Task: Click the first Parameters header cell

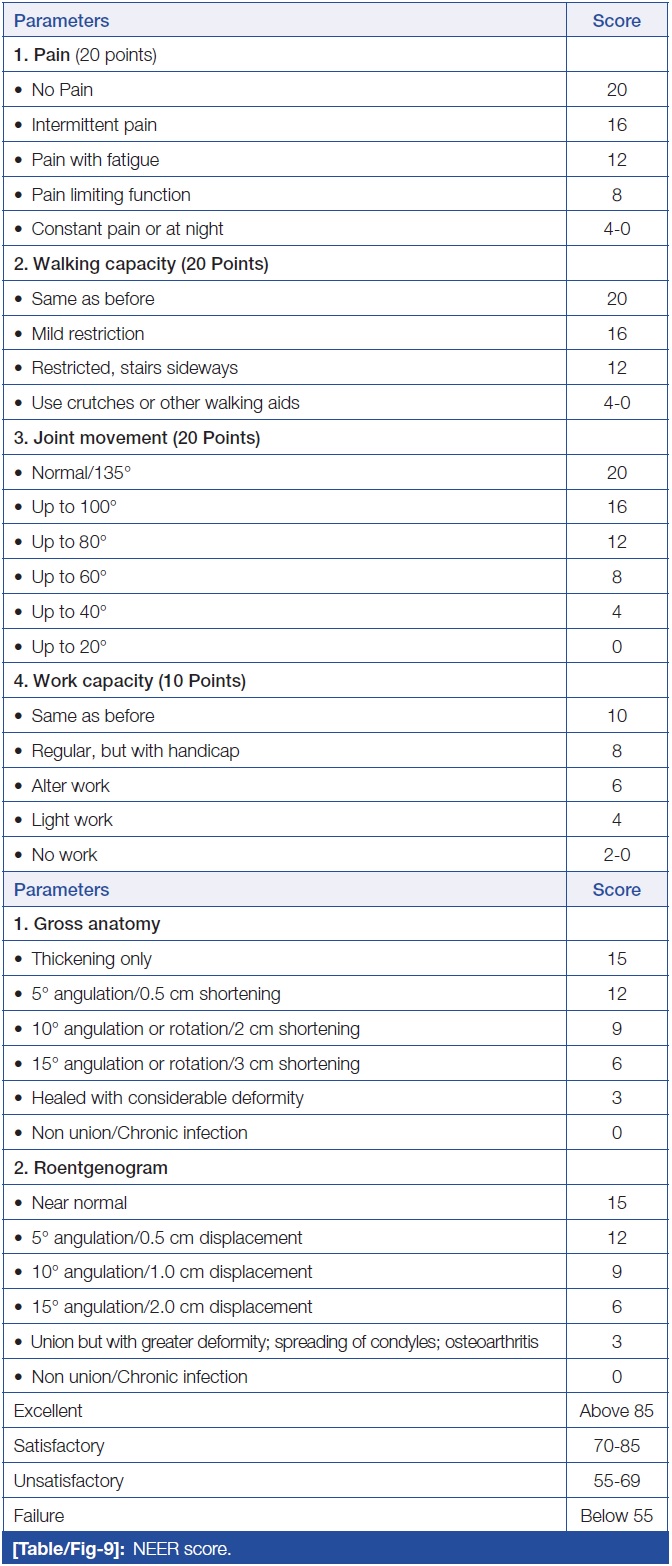Action: (62, 20)
